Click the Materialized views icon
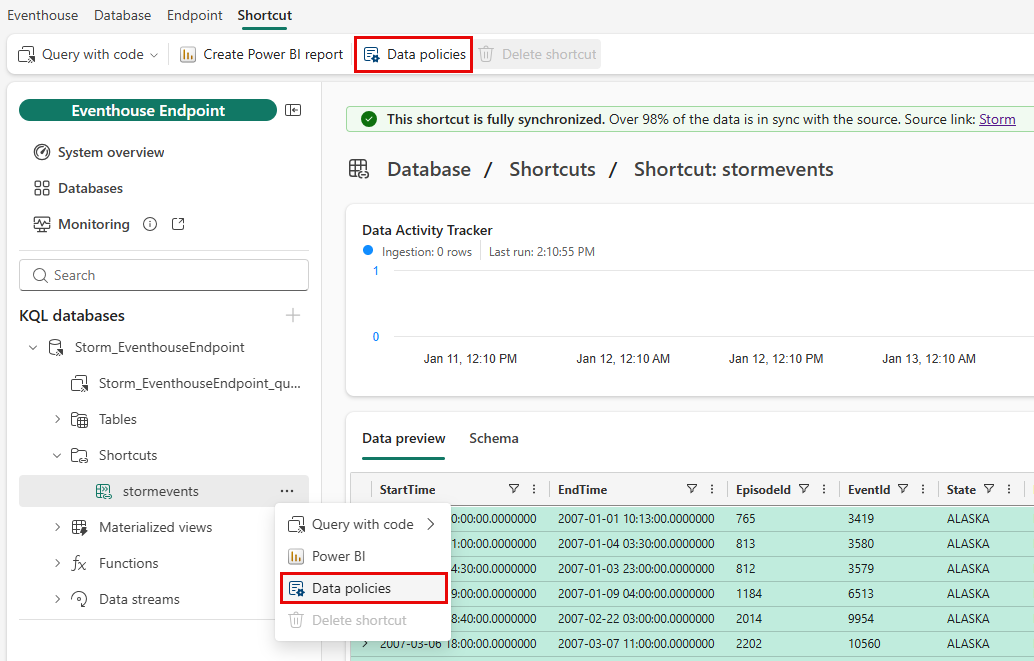The image size is (1034, 661). point(79,527)
